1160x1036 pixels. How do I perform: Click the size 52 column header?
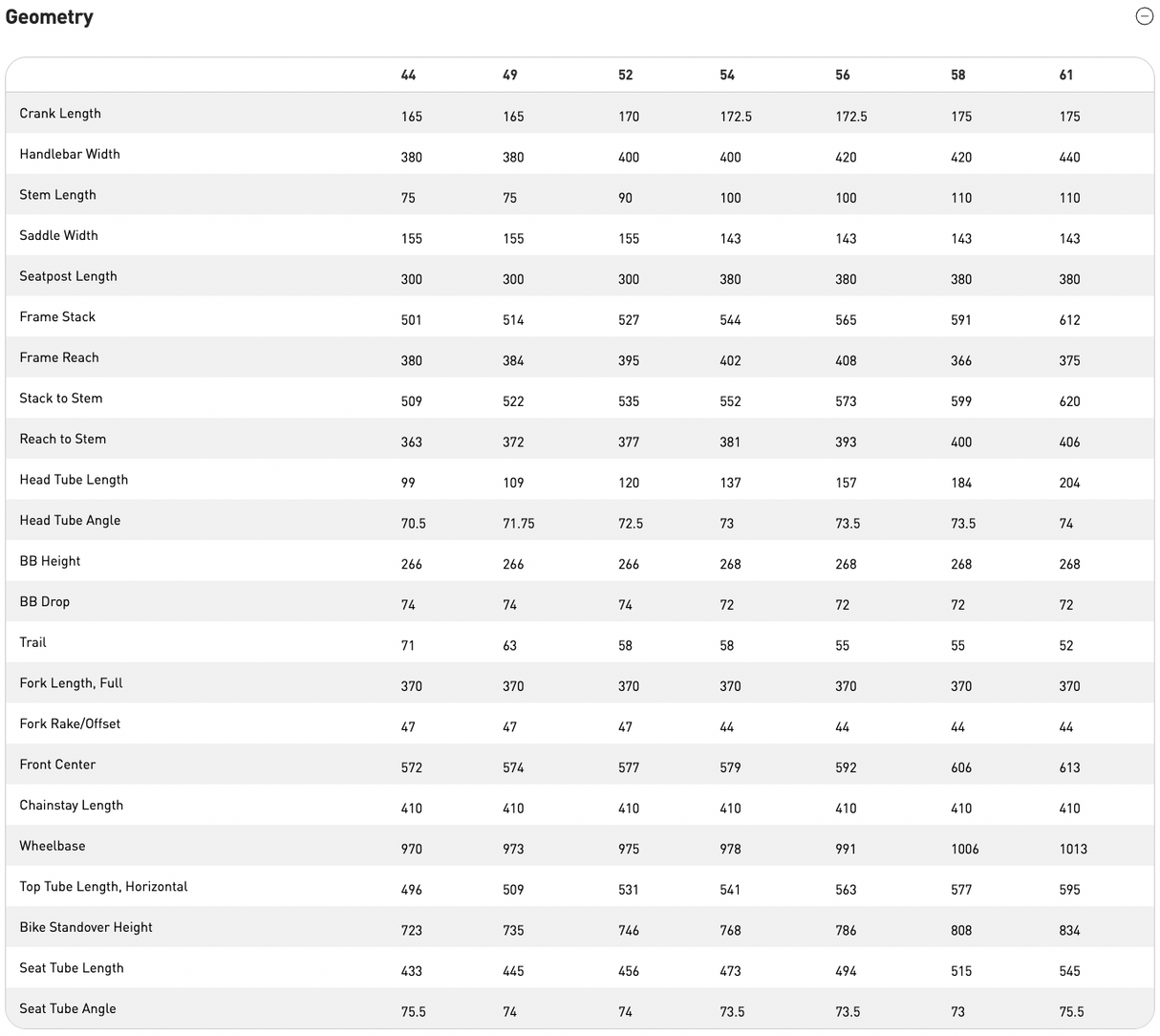coord(626,75)
